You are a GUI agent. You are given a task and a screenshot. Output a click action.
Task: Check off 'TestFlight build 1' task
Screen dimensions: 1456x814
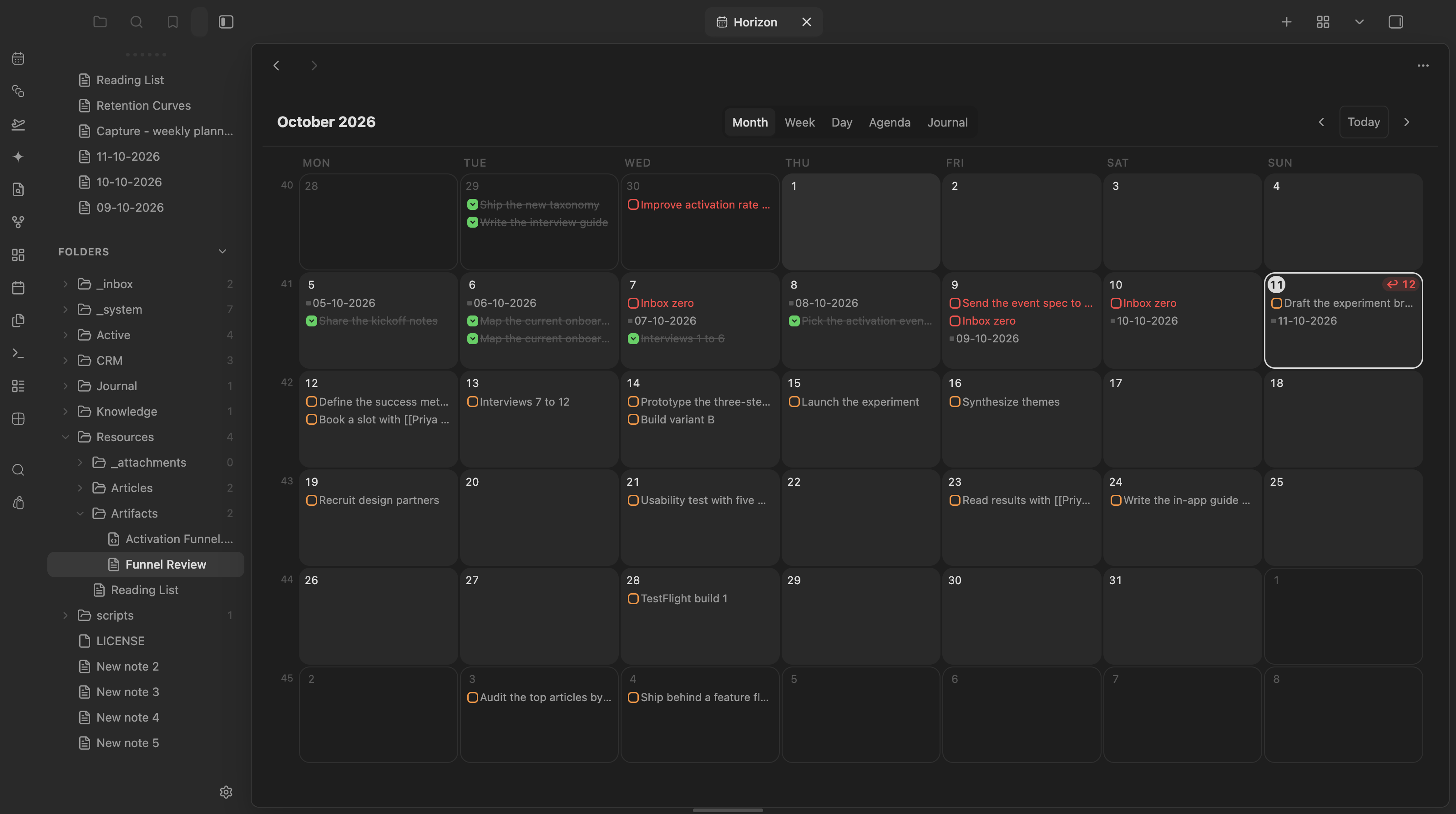coord(633,599)
